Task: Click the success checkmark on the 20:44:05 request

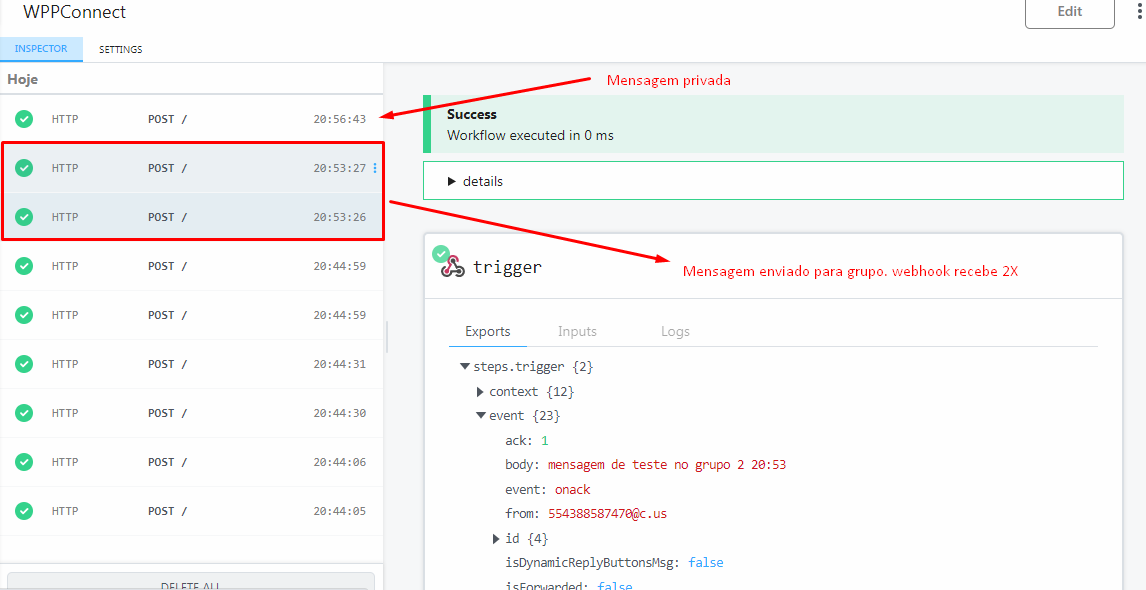Action: pyautogui.click(x=23, y=511)
